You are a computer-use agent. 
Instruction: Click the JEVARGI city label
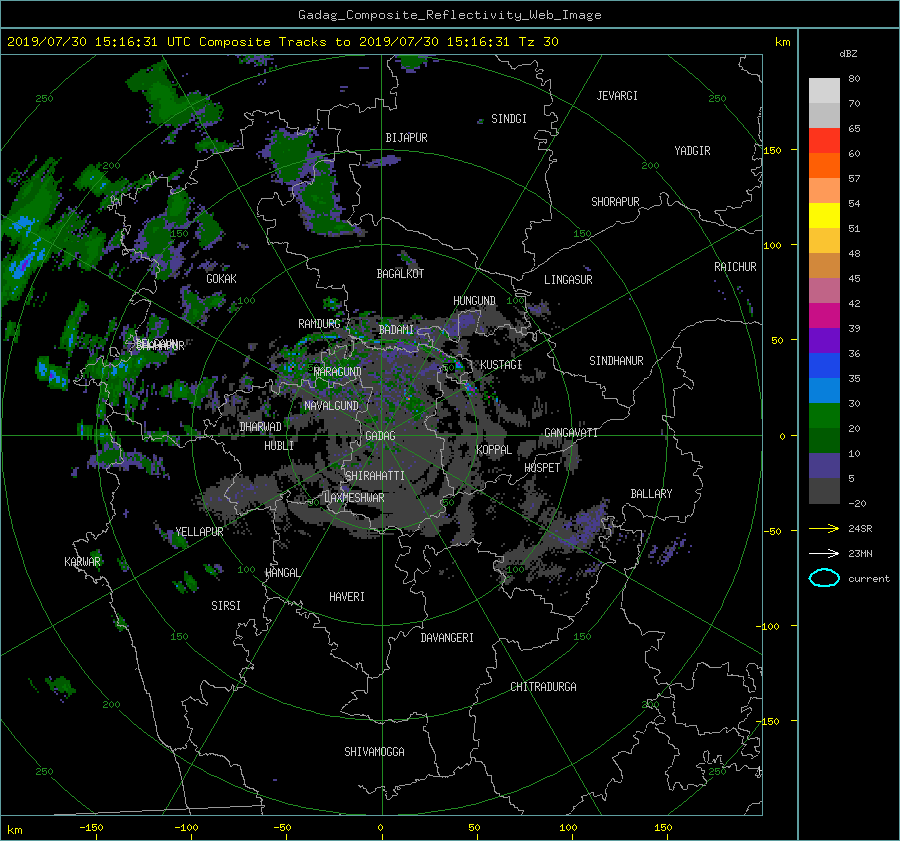617,96
